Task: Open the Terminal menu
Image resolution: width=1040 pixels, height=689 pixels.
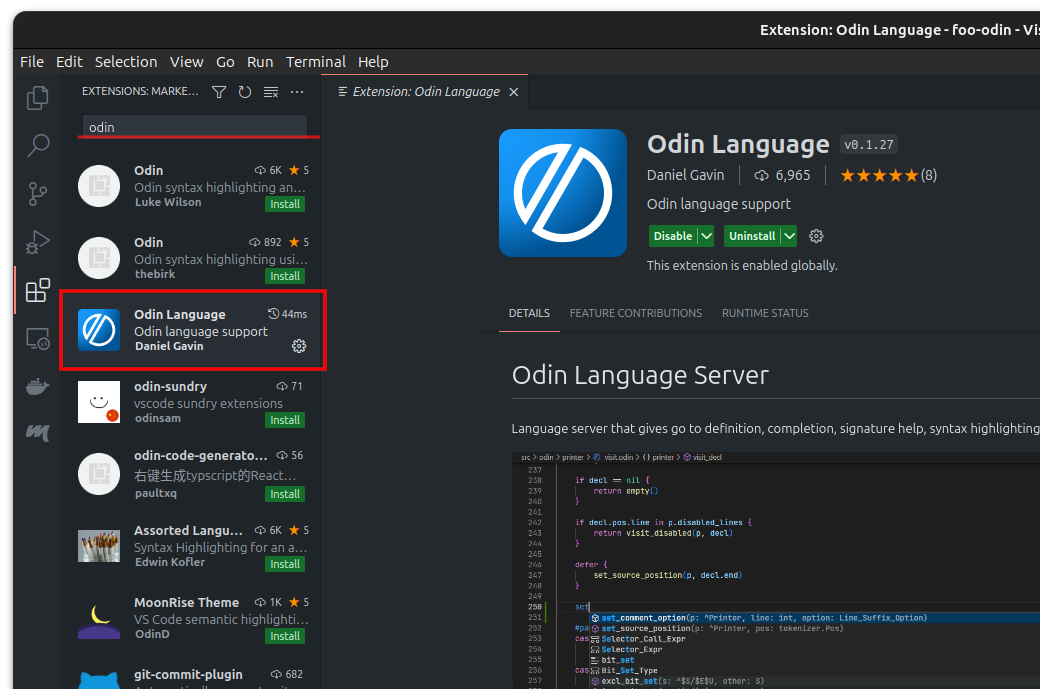Action: [x=316, y=62]
